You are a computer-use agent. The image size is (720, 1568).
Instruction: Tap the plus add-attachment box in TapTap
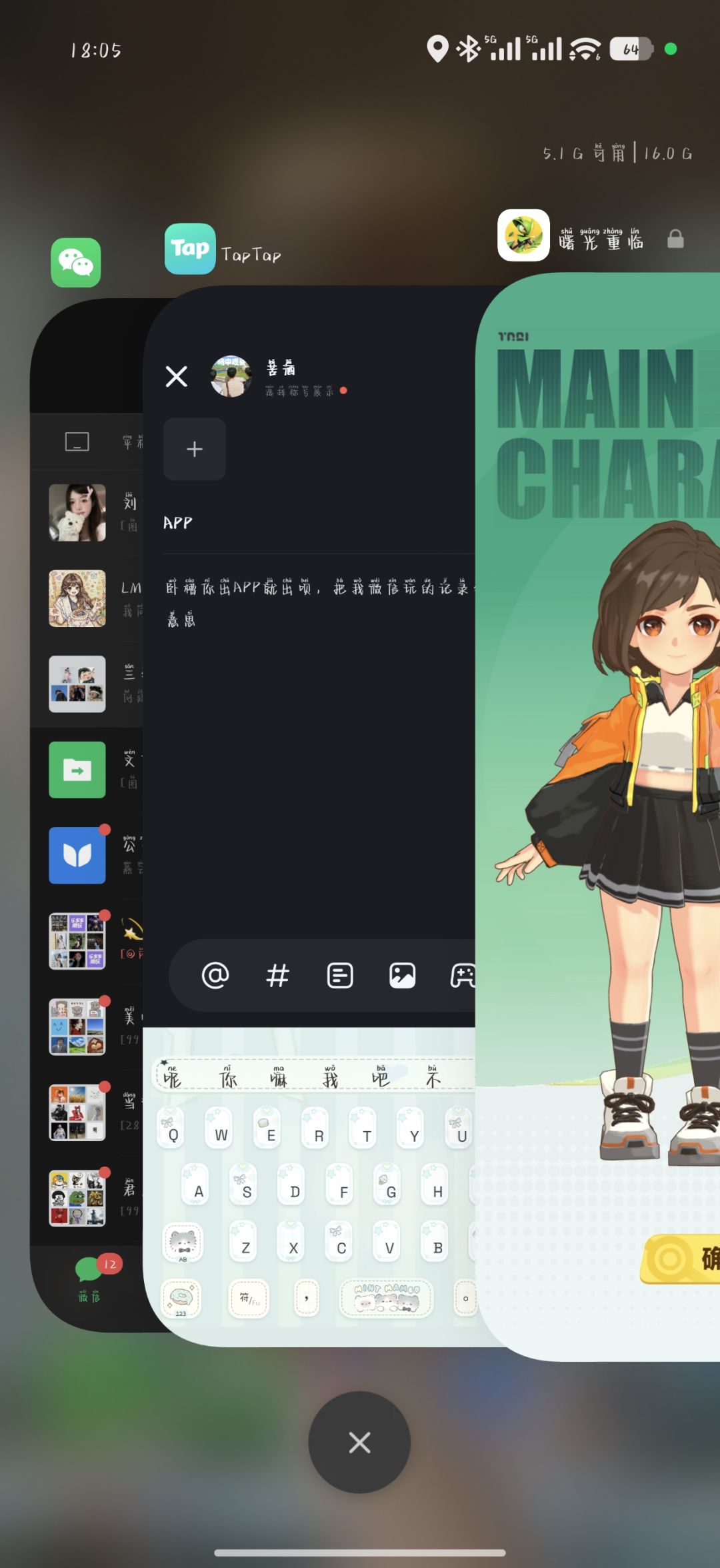[195, 449]
